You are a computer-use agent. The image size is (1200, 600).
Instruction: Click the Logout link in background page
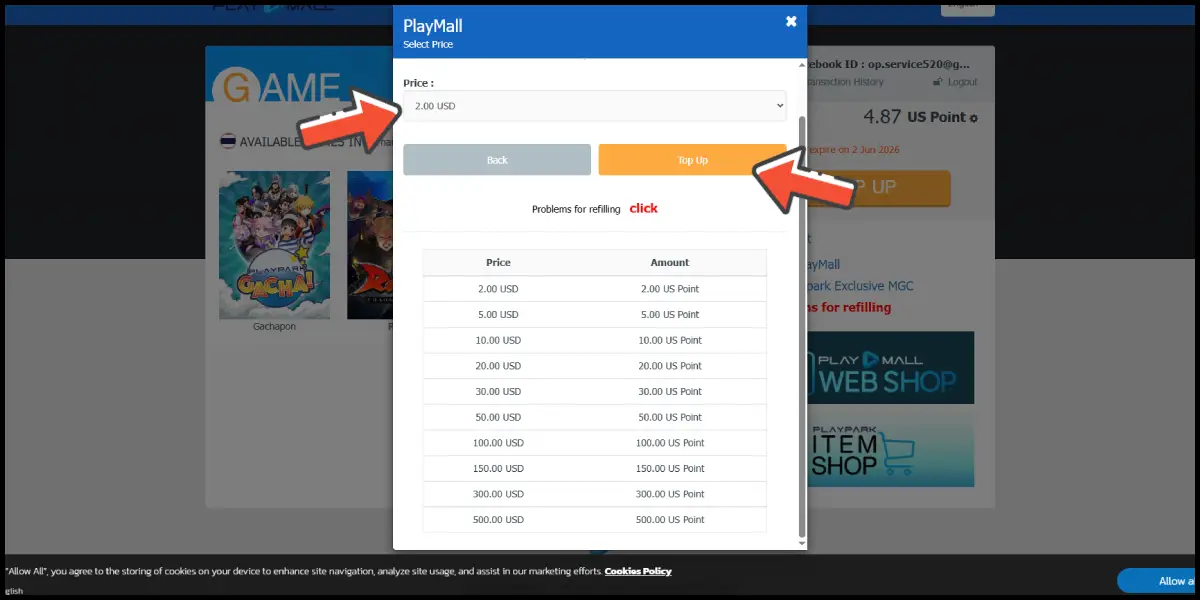point(956,82)
